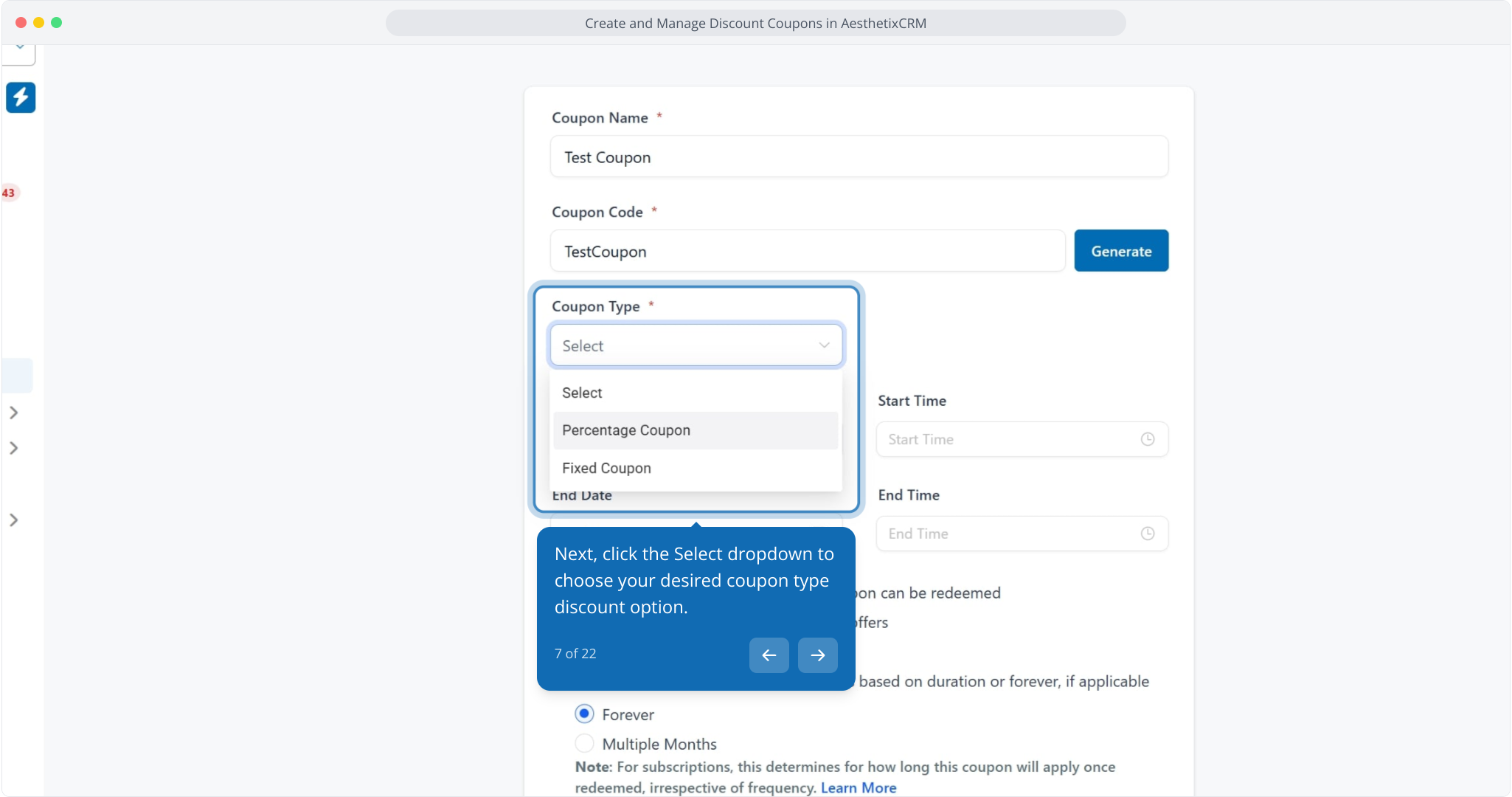Click the green window zoom button

click(x=57, y=23)
